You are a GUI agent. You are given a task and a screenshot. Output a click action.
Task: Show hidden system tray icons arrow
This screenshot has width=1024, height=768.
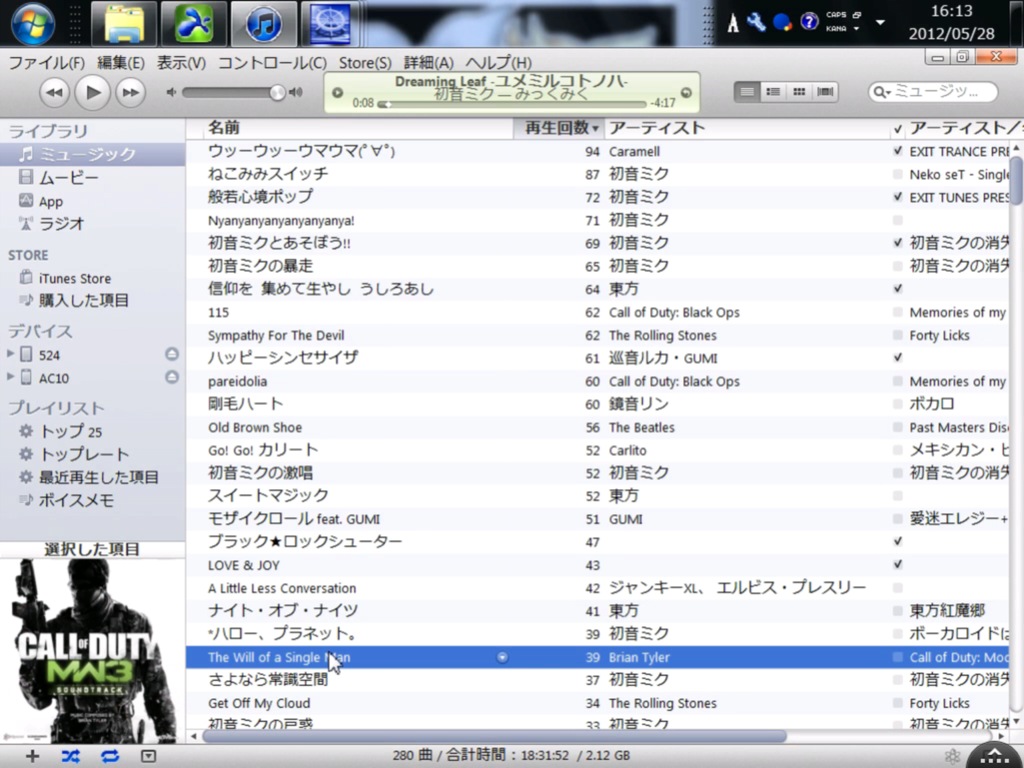[880, 22]
